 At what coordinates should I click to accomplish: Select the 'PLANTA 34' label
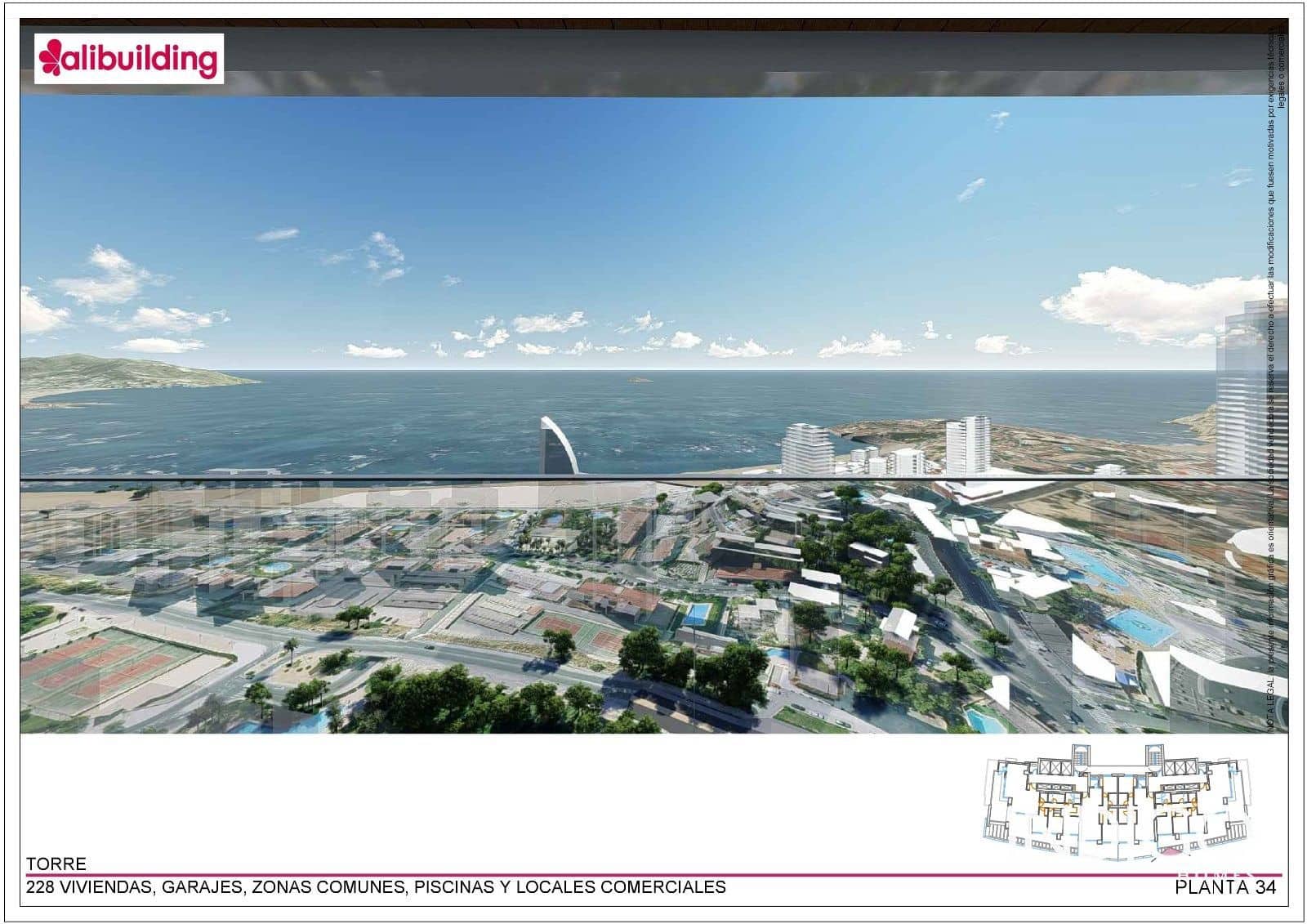(x=1225, y=887)
